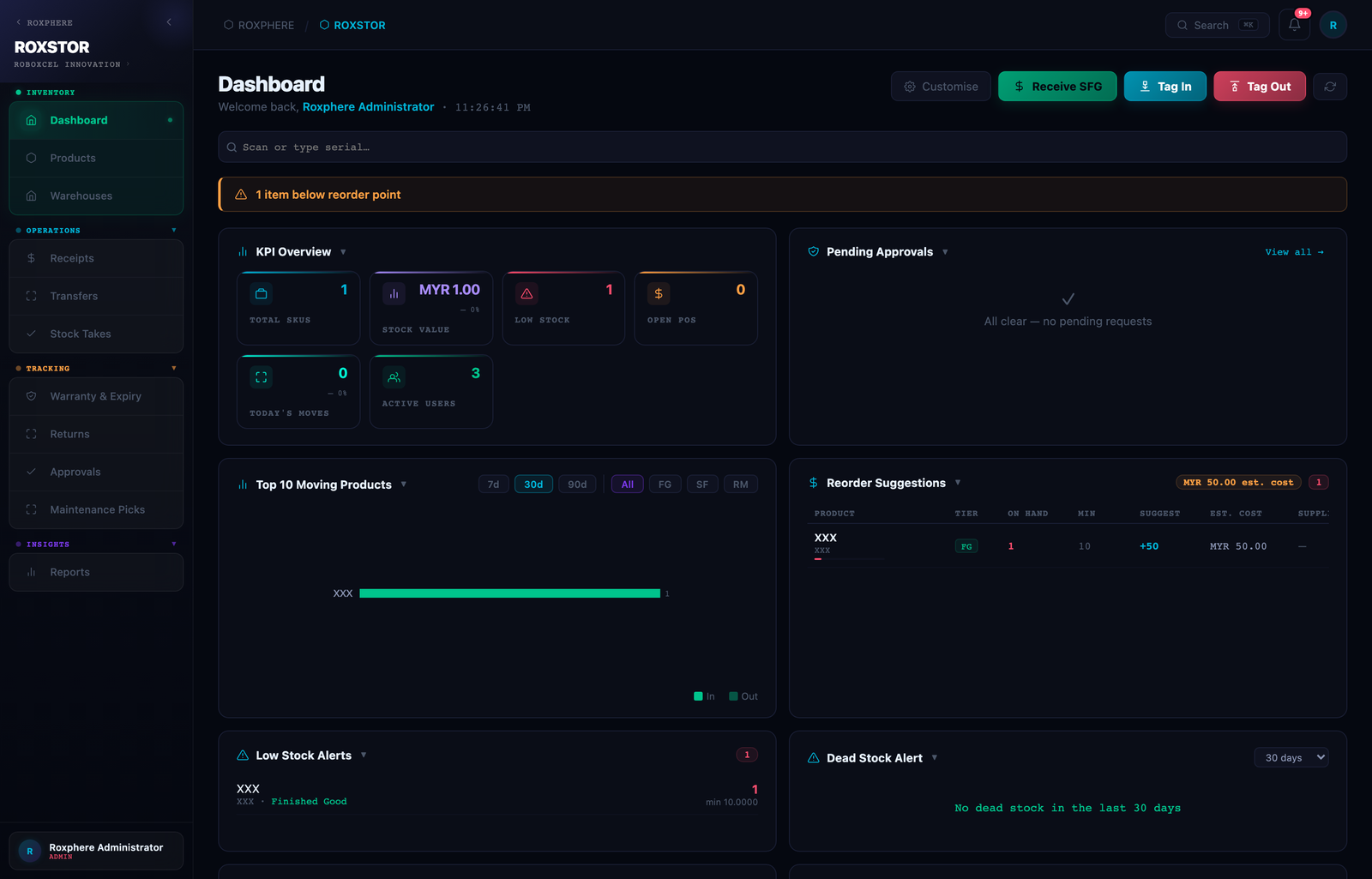Click the Active Users people icon
The width and height of the screenshot is (1372, 879).
click(x=394, y=376)
